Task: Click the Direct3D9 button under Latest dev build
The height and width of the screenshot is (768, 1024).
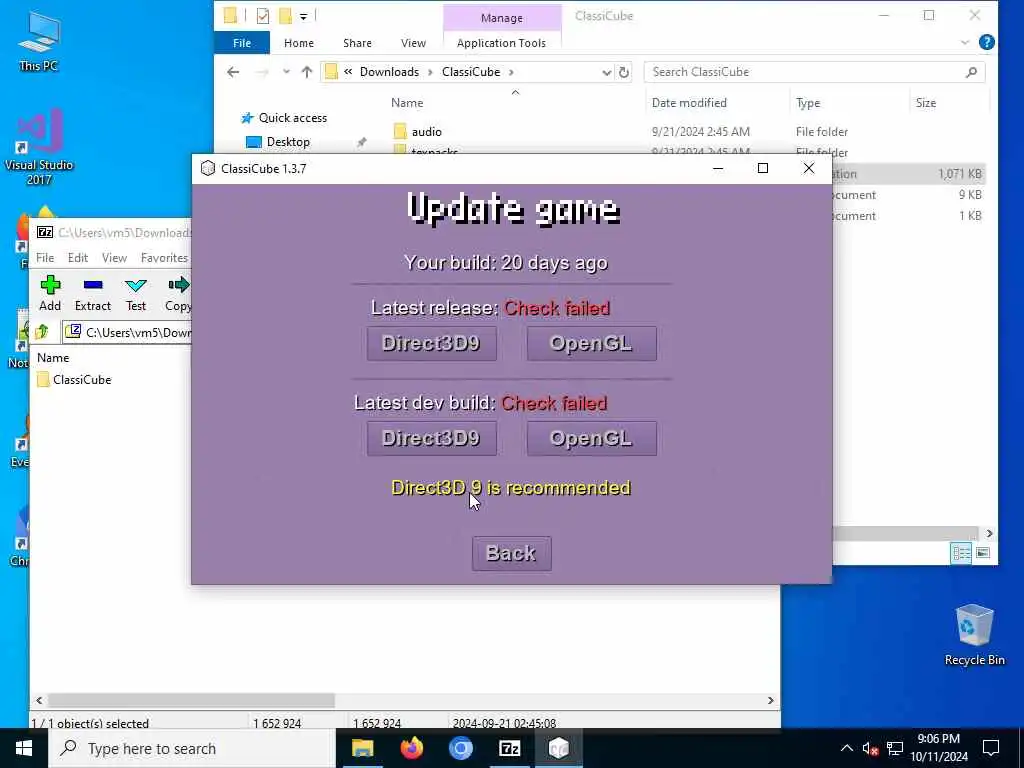Action: click(x=432, y=438)
